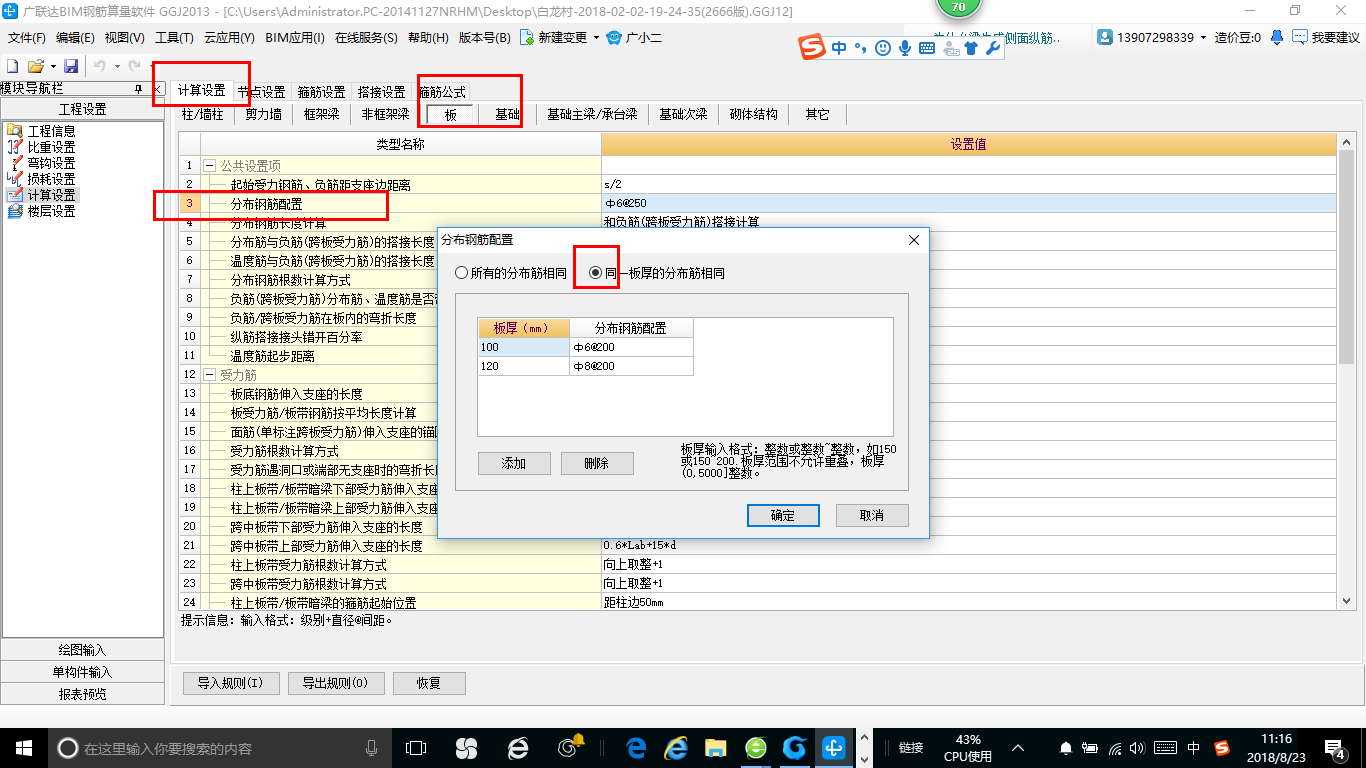
Task: Click the New file toolbar icon
Action: coord(12,65)
